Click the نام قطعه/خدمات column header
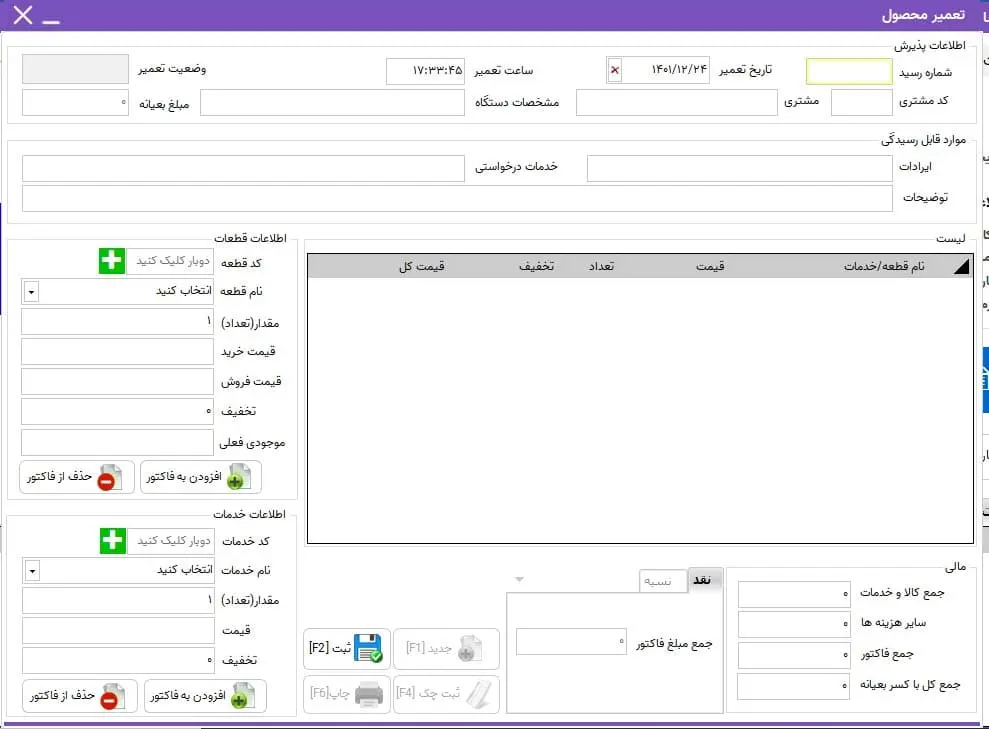 click(884, 266)
